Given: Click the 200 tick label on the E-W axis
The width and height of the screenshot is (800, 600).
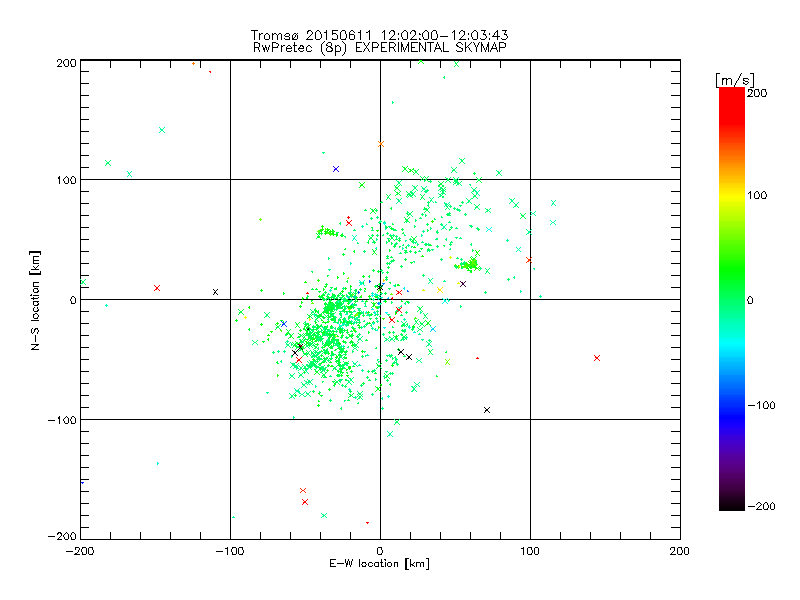Looking at the screenshot, I should (x=680, y=551).
